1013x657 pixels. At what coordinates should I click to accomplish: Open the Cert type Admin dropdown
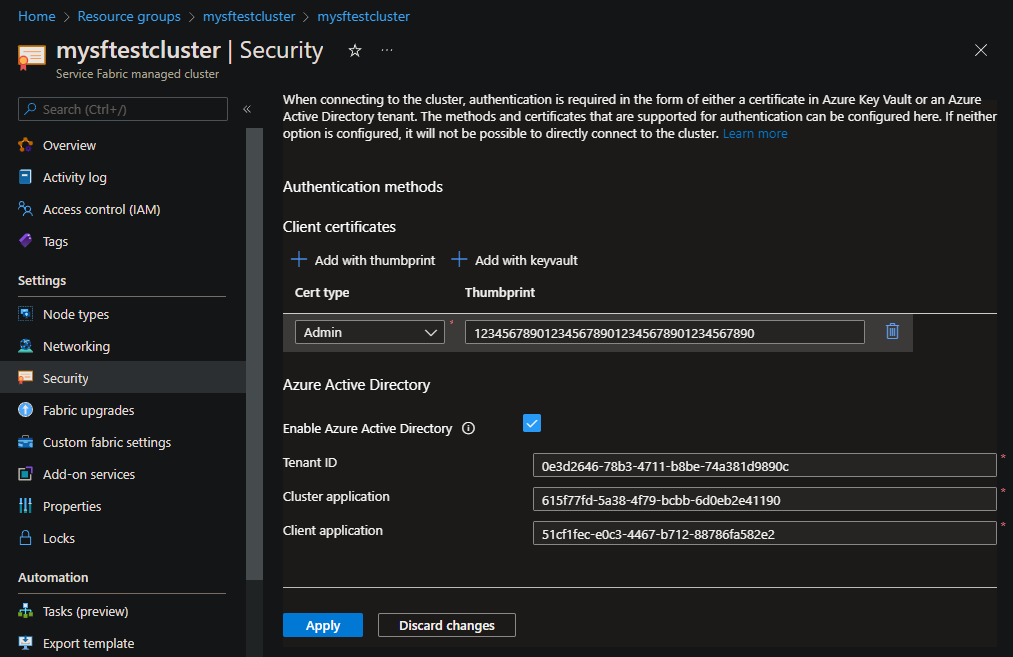point(369,332)
